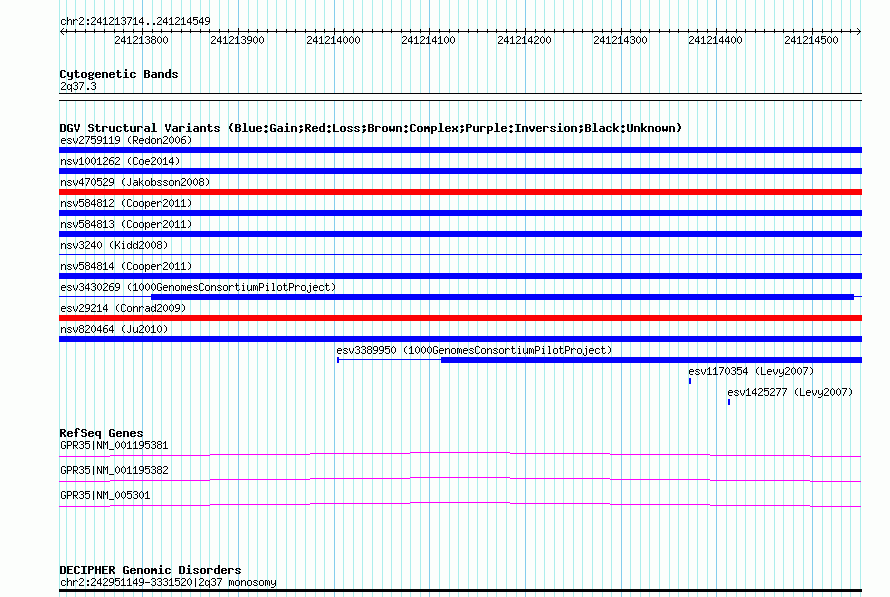Click the red nsv470529 (Jakobsson2008) loss bar

pos(460,192)
